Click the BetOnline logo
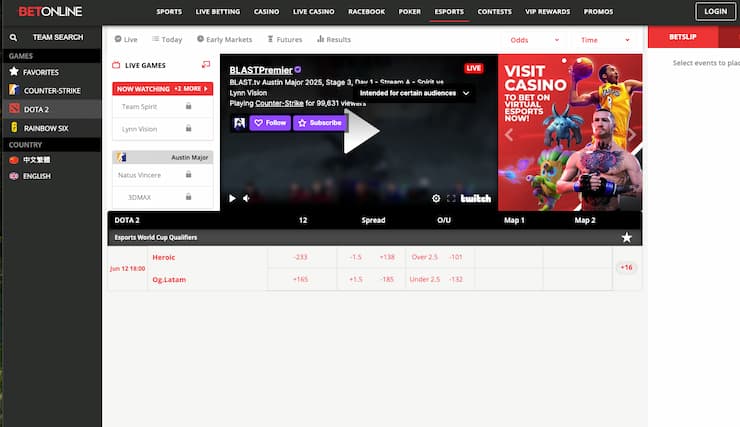 coord(50,11)
